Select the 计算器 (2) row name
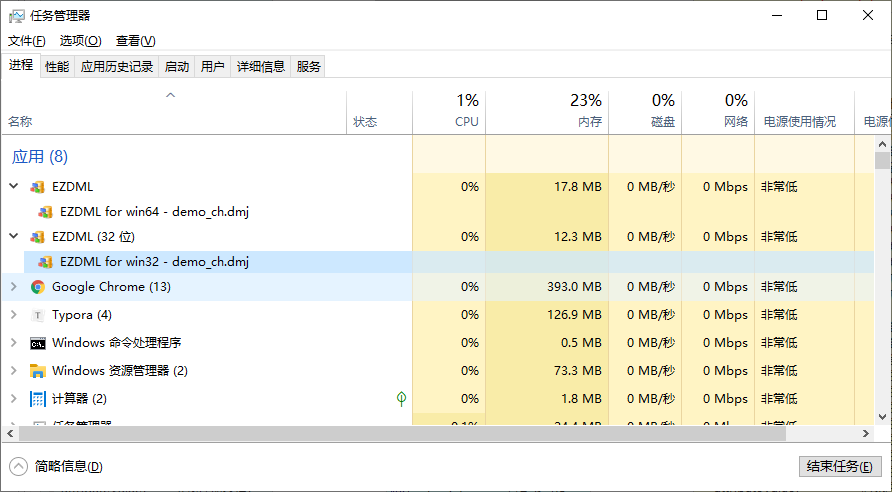892x492 pixels. coord(79,398)
